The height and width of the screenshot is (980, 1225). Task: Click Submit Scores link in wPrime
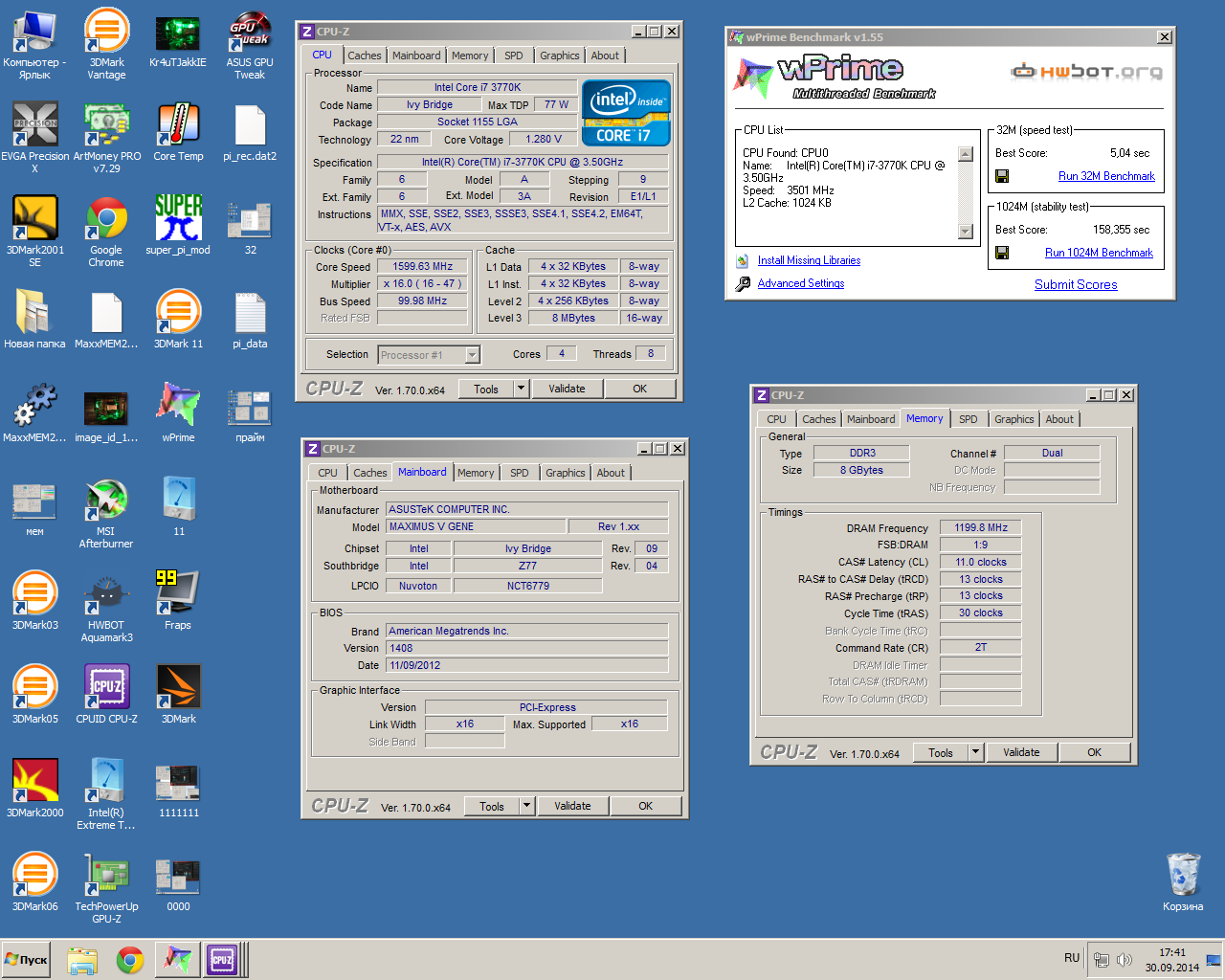tap(1076, 284)
